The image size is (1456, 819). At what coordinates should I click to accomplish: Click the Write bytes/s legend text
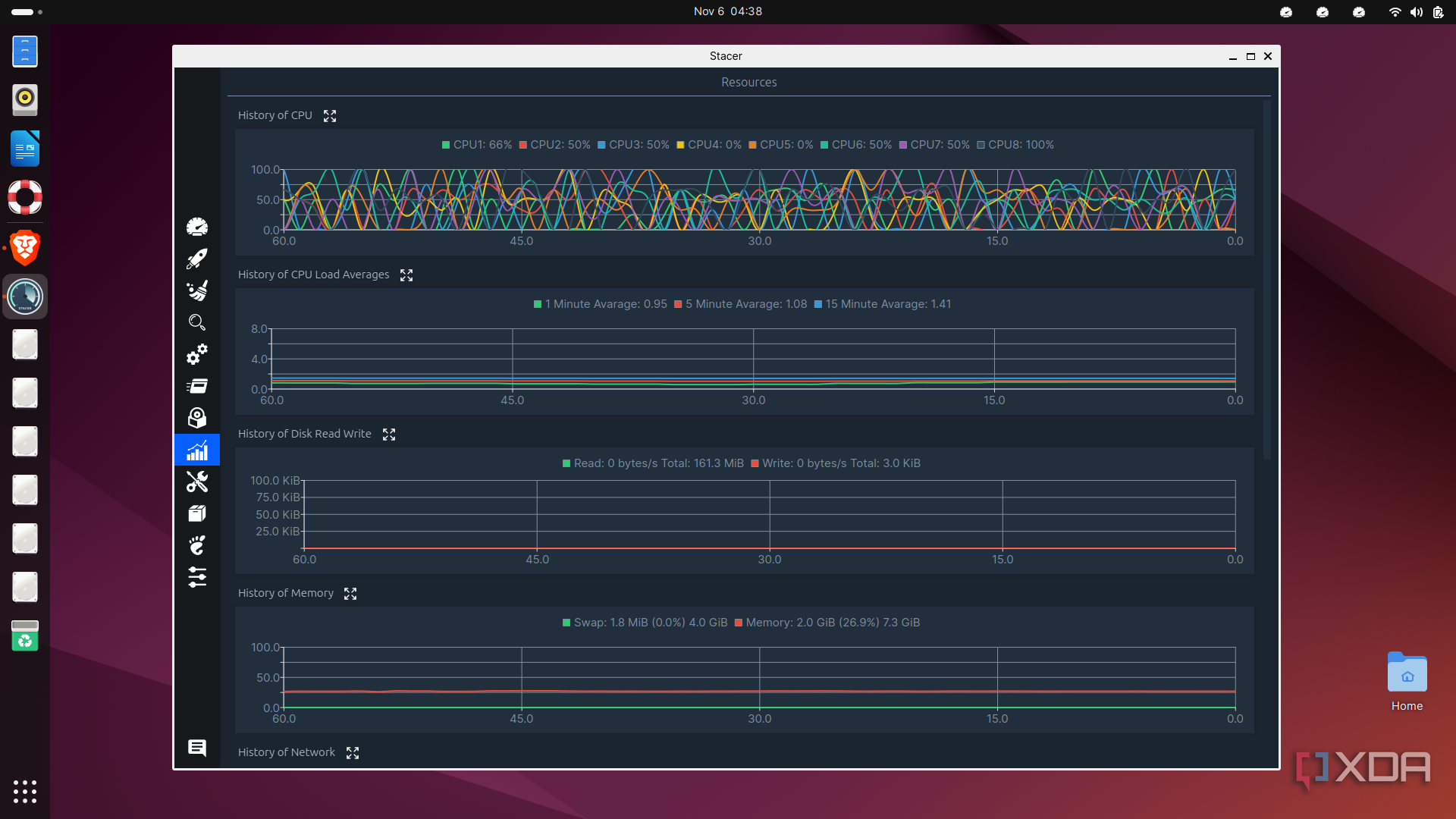click(x=842, y=463)
